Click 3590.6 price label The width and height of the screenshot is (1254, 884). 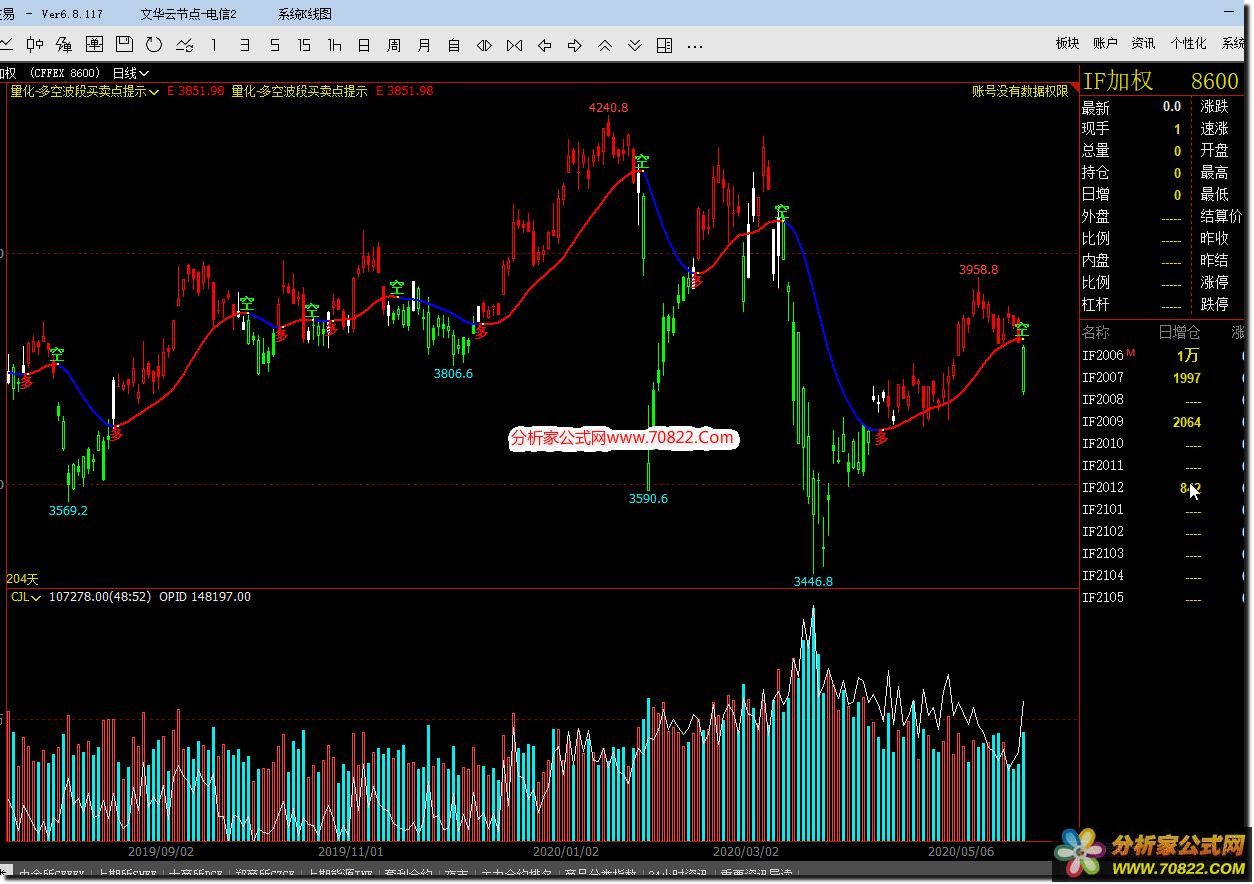(x=648, y=498)
